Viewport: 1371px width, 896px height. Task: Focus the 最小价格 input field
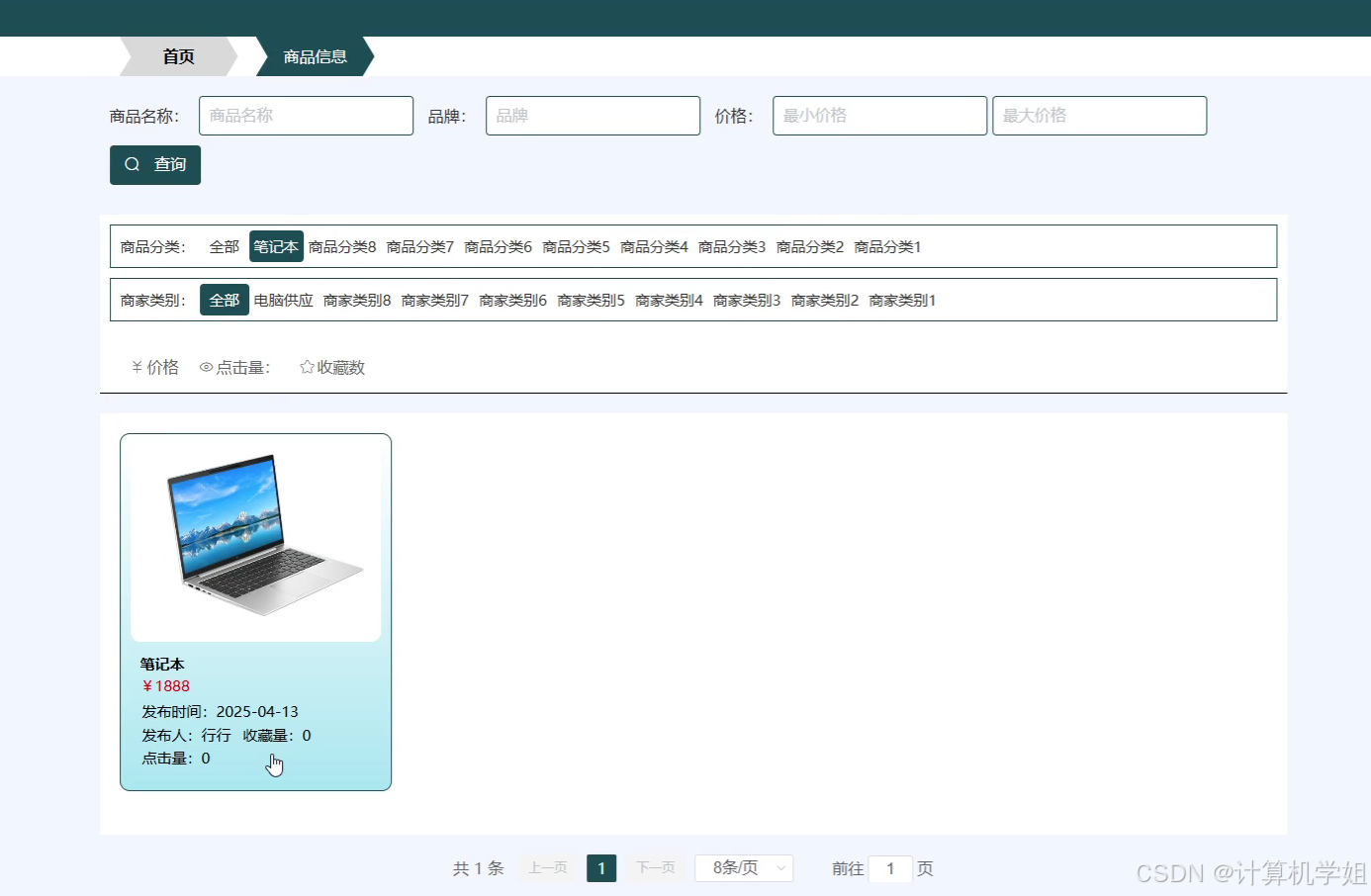(879, 116)
